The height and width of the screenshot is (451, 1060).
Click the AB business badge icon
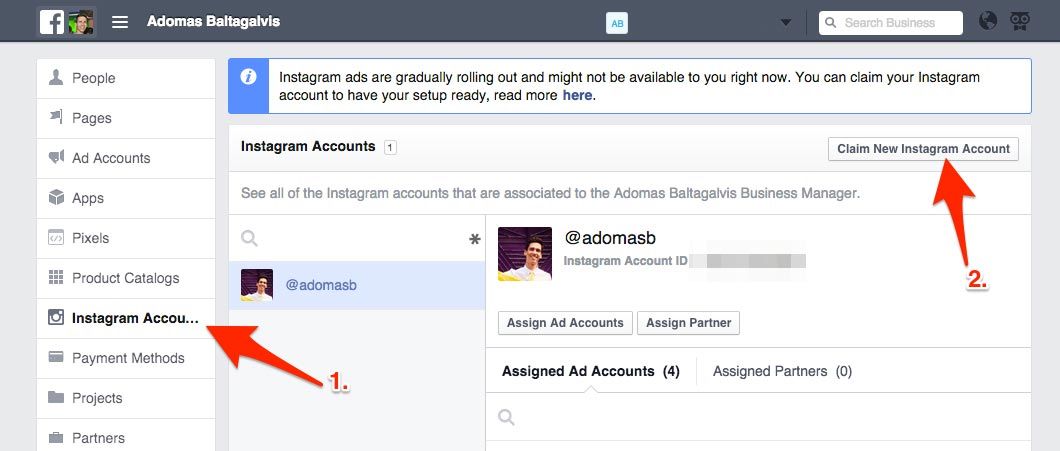(617, 23)
